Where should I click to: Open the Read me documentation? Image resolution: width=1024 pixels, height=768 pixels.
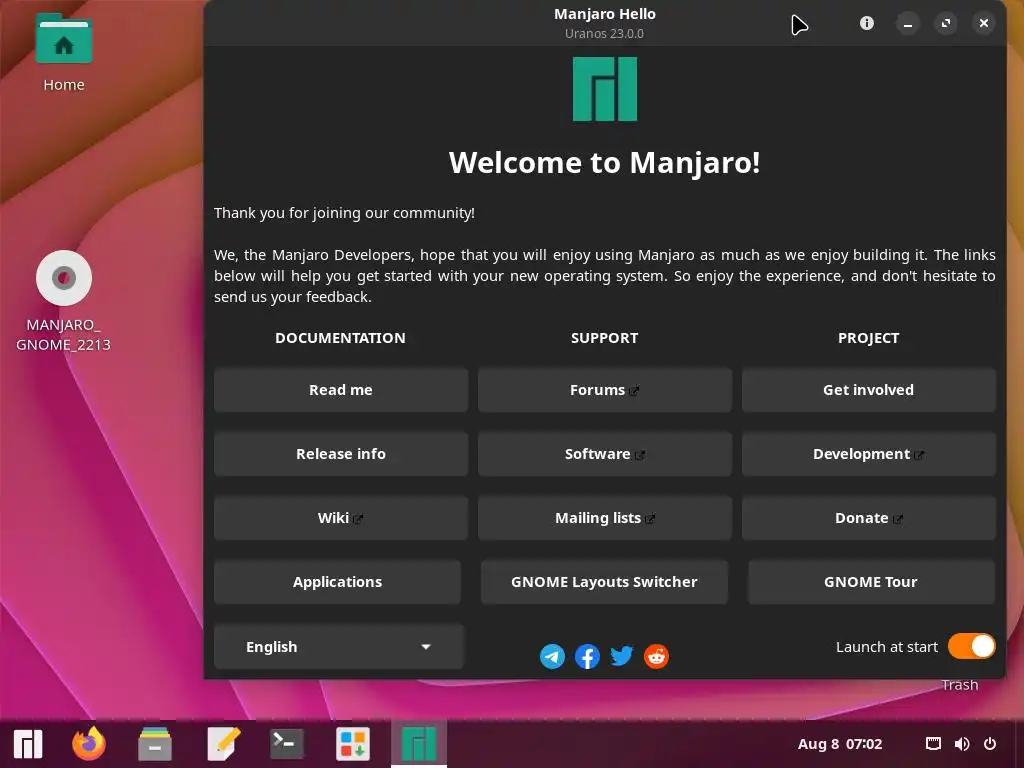point(341,390)
